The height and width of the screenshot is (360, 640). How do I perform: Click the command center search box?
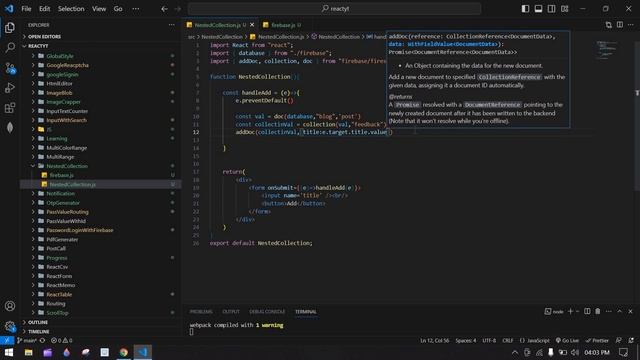[334, 9]
